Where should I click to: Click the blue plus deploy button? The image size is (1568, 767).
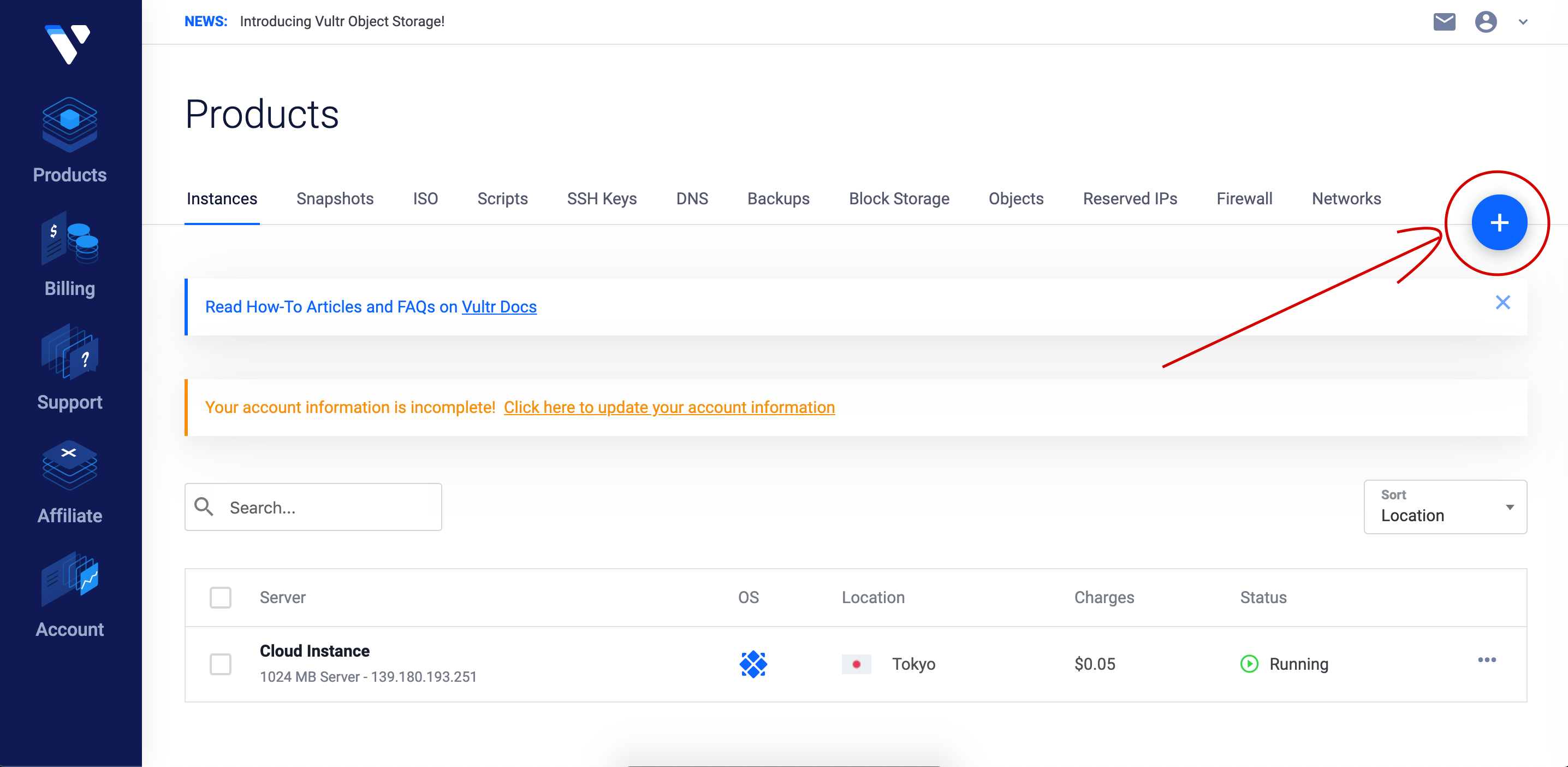click(1499, 222)
